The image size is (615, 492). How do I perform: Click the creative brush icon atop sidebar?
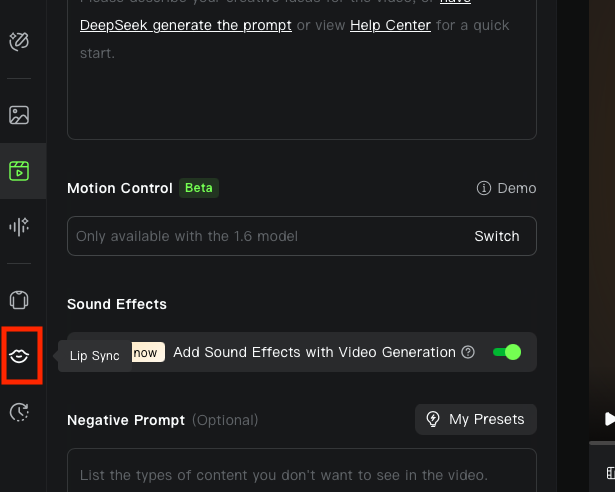pyautogui.click(x=19, y=41)
